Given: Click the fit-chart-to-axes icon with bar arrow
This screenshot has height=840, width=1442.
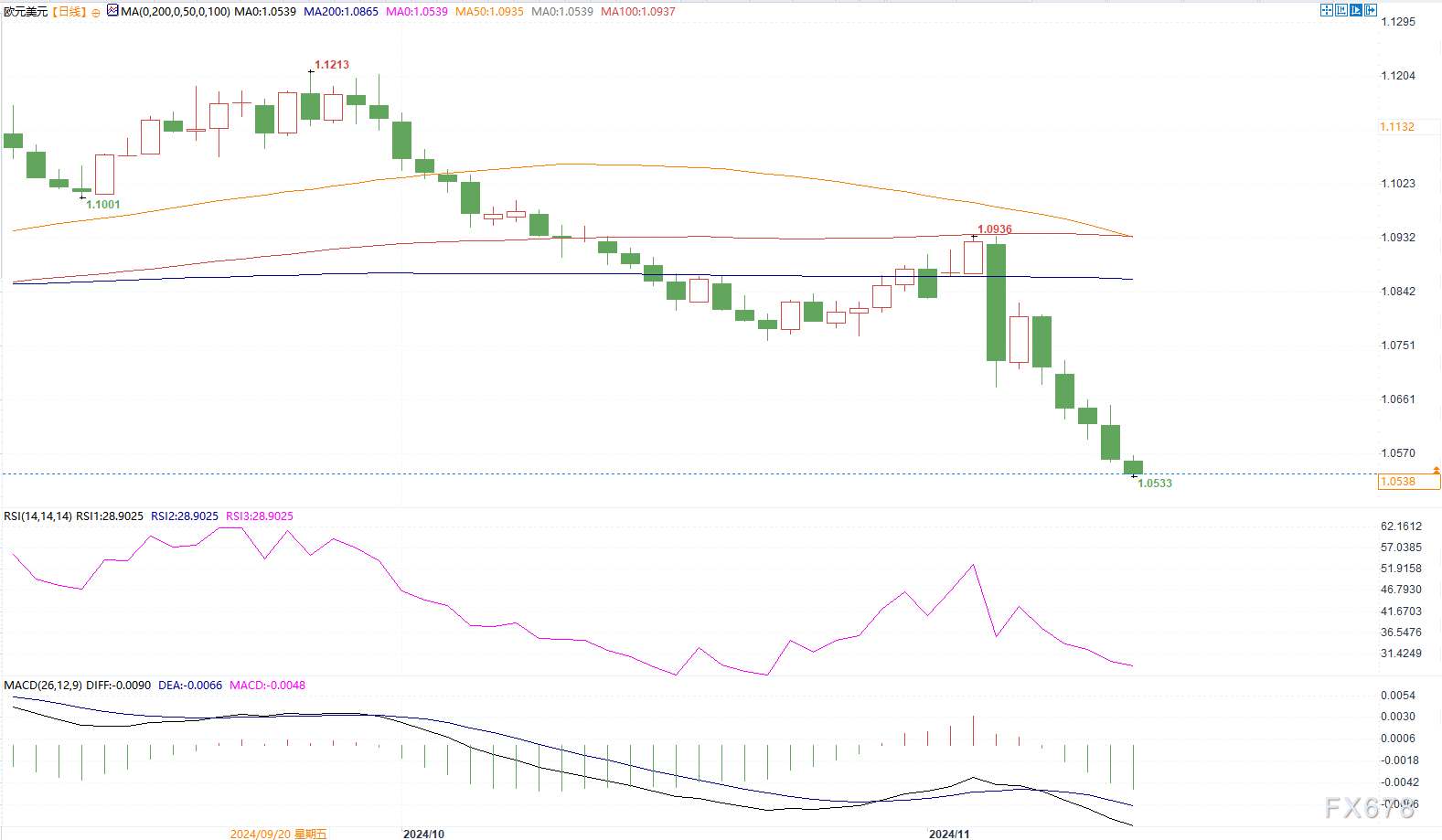Looking at the screenshot, I should point(1341,10).
